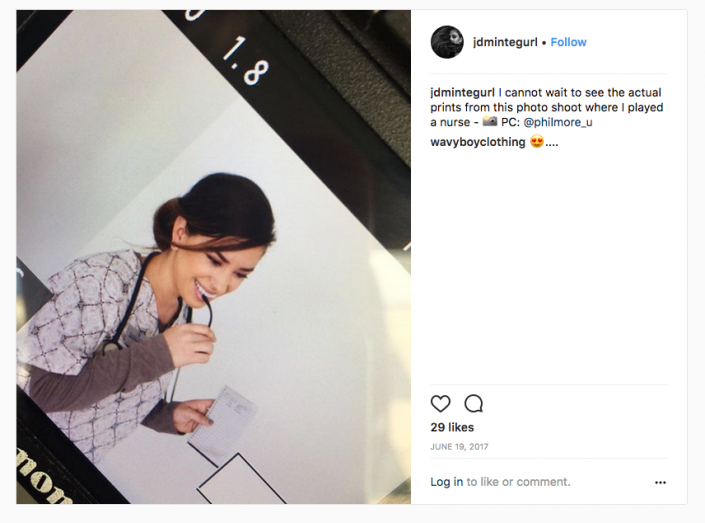The width and height of the screenshot is (705, 523).
Task: Follow the jdmintegurl account
Action: (568, 42)
